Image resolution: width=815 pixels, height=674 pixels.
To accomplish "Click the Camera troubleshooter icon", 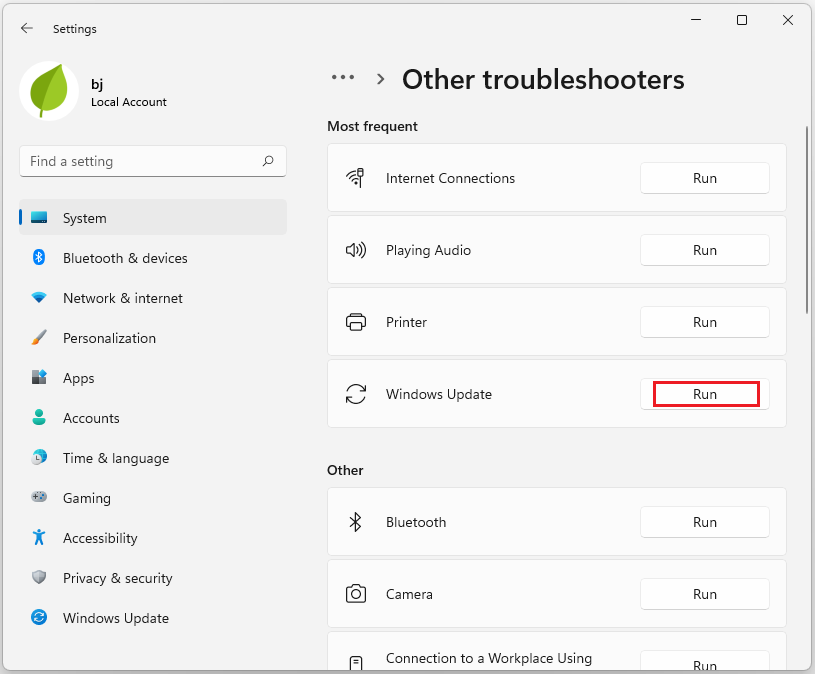I will pyautogui.click(x=356, y=593).
